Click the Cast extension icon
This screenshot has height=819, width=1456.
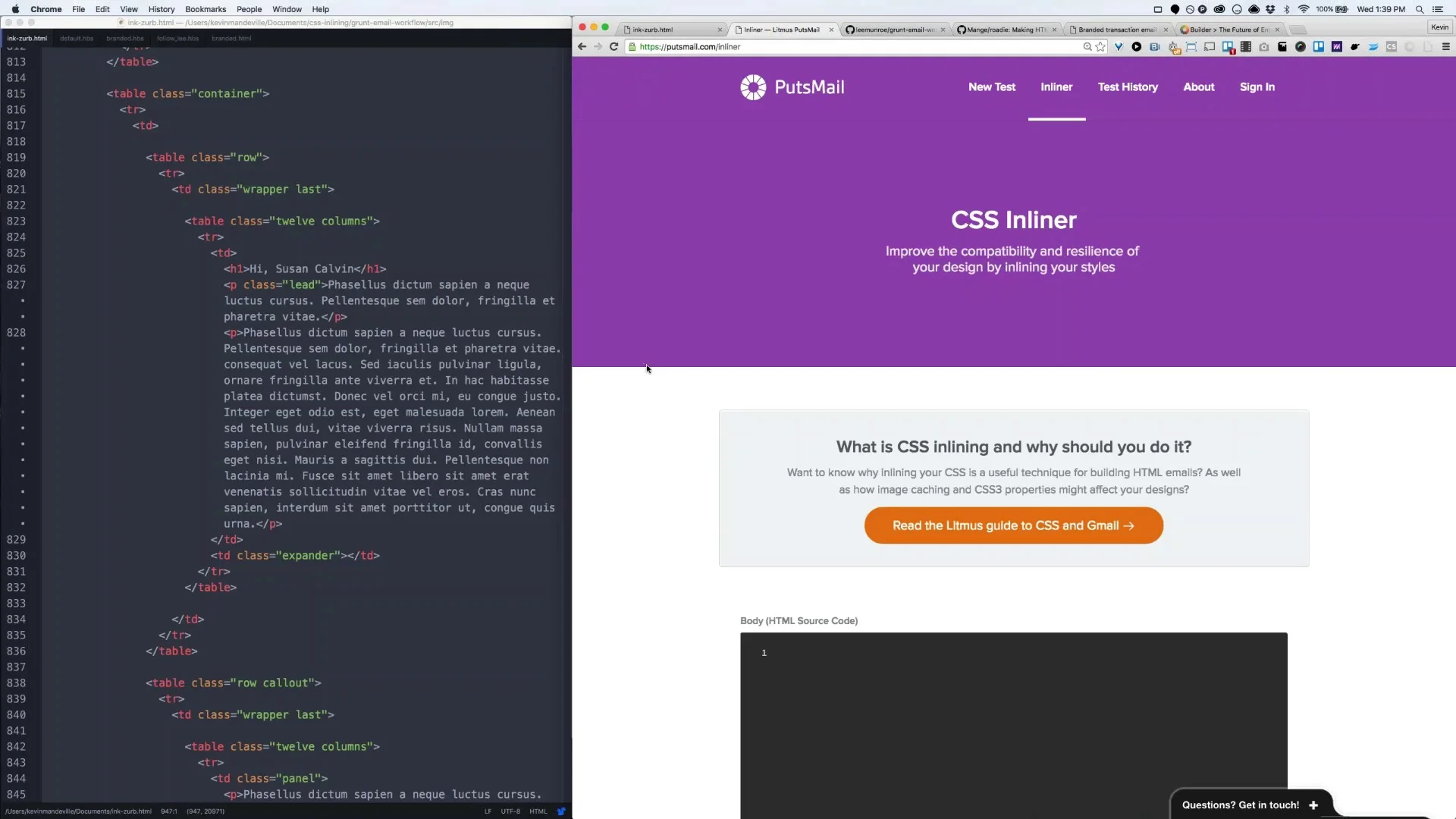(x=1210, y=47)
